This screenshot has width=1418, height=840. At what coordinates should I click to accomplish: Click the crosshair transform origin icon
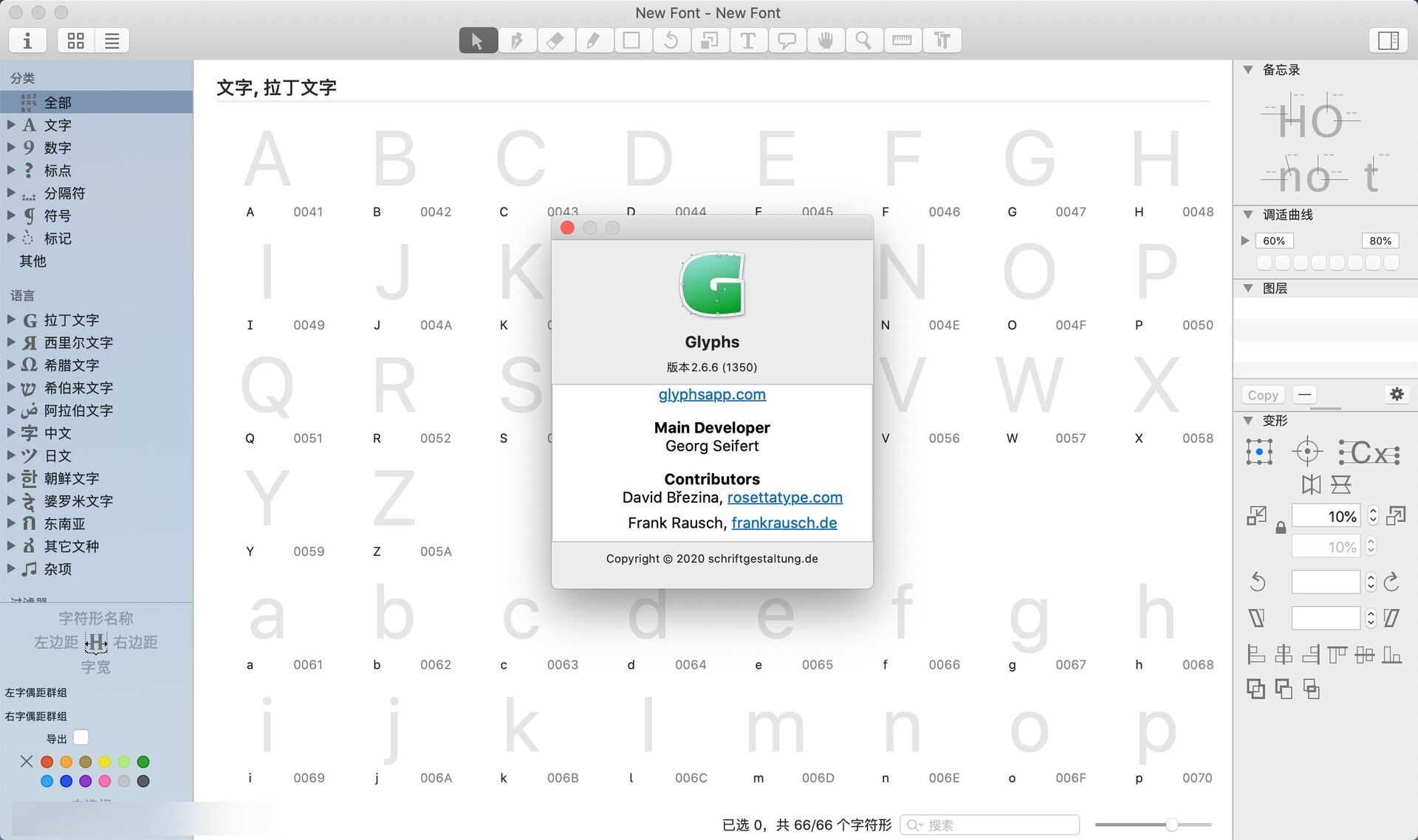pos(1307,452)
